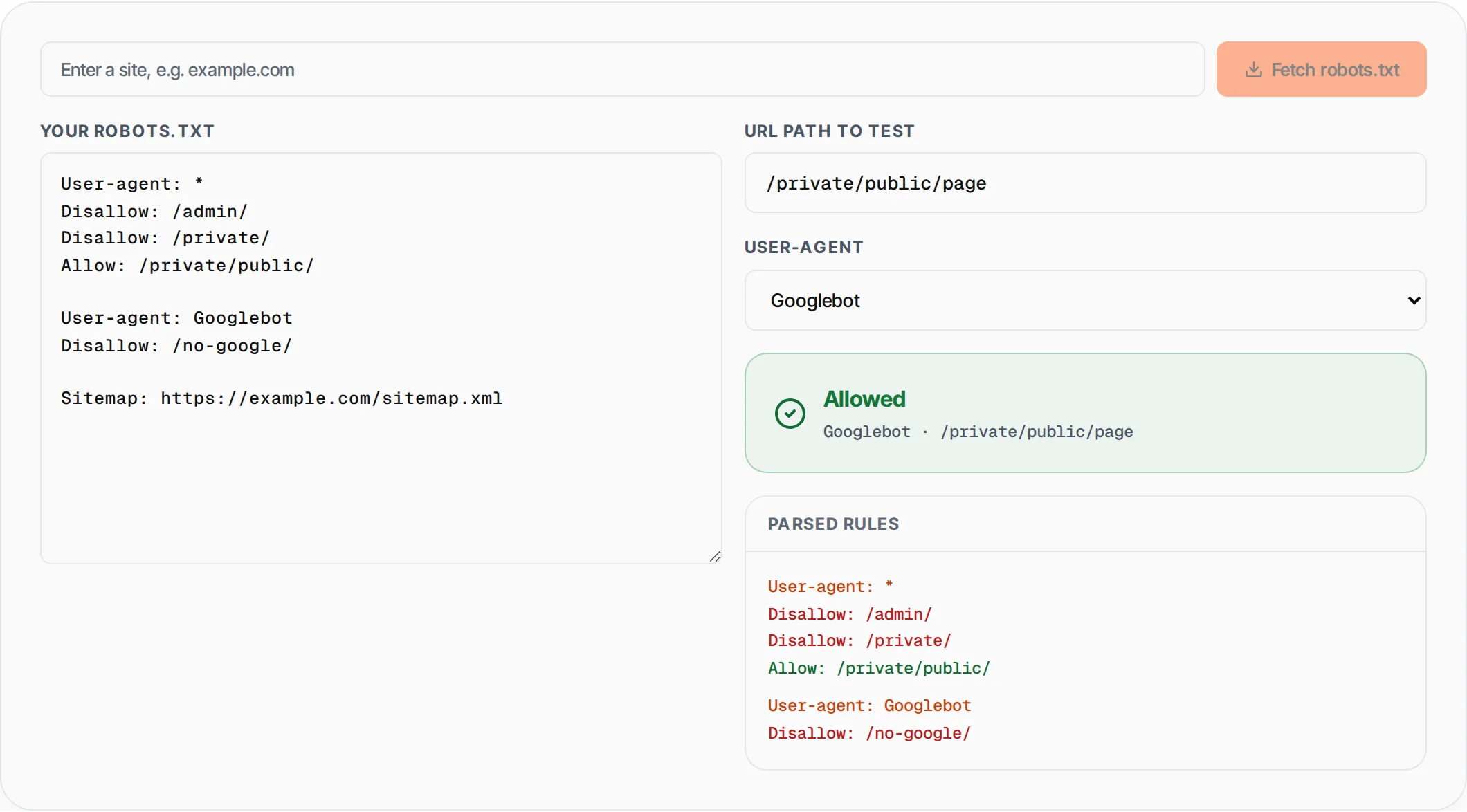The height and width of the screenshot is (812, 1467).
Task: Click inside the robots.txt textarea
Action: (381, 358)
